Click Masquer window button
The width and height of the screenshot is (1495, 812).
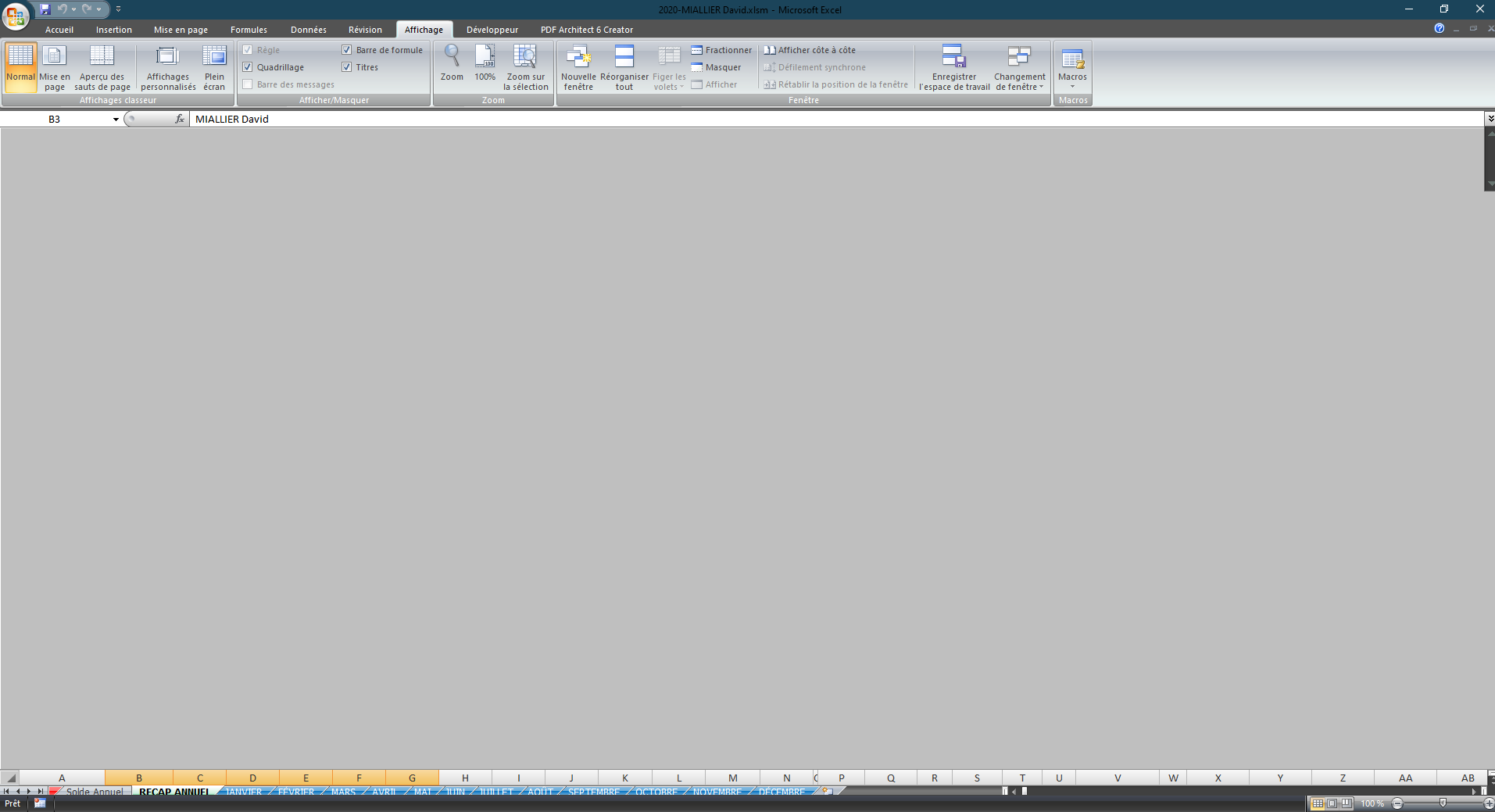click(716, 67)
